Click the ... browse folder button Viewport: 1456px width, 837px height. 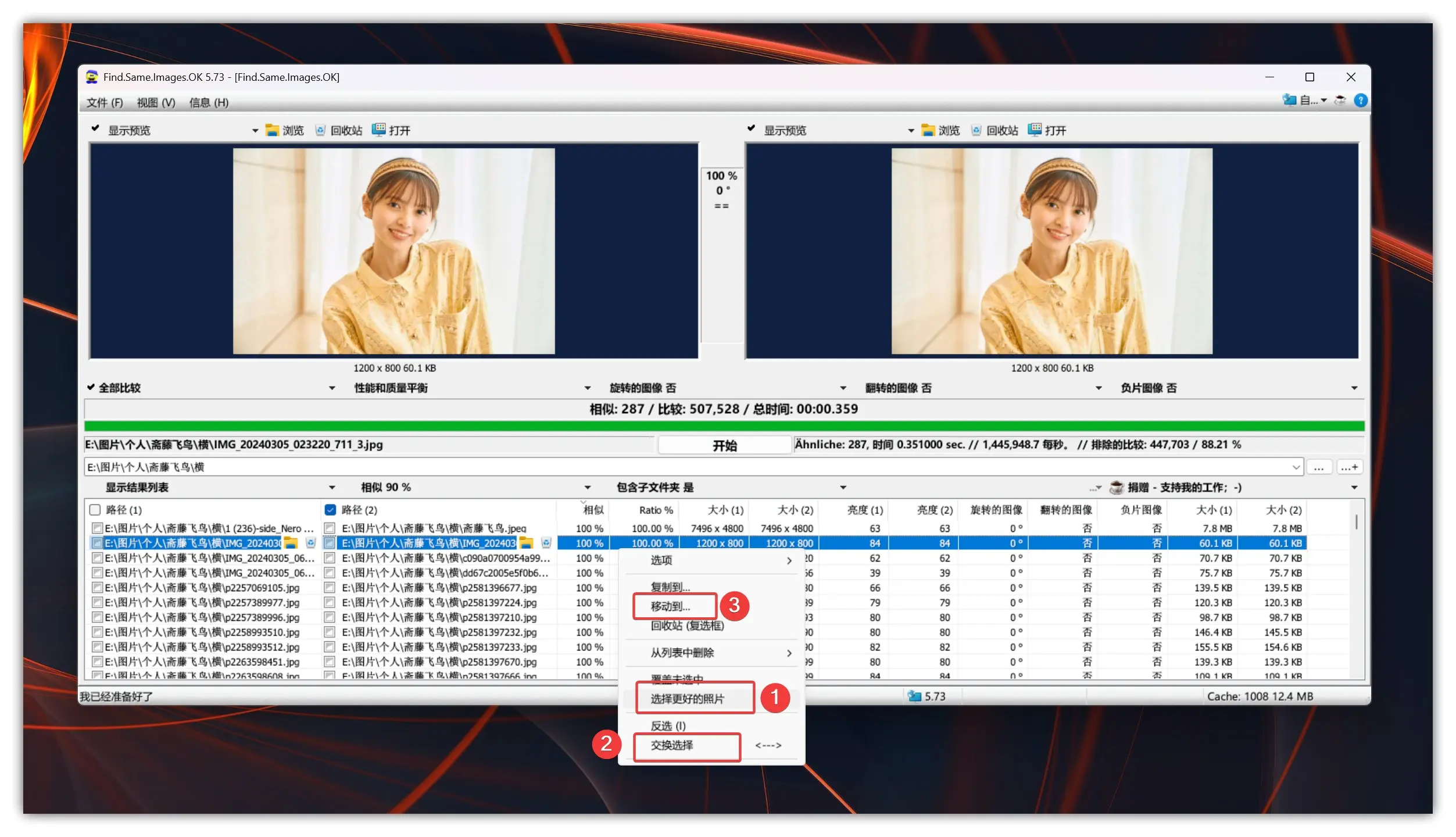(x=1319, y=467)
